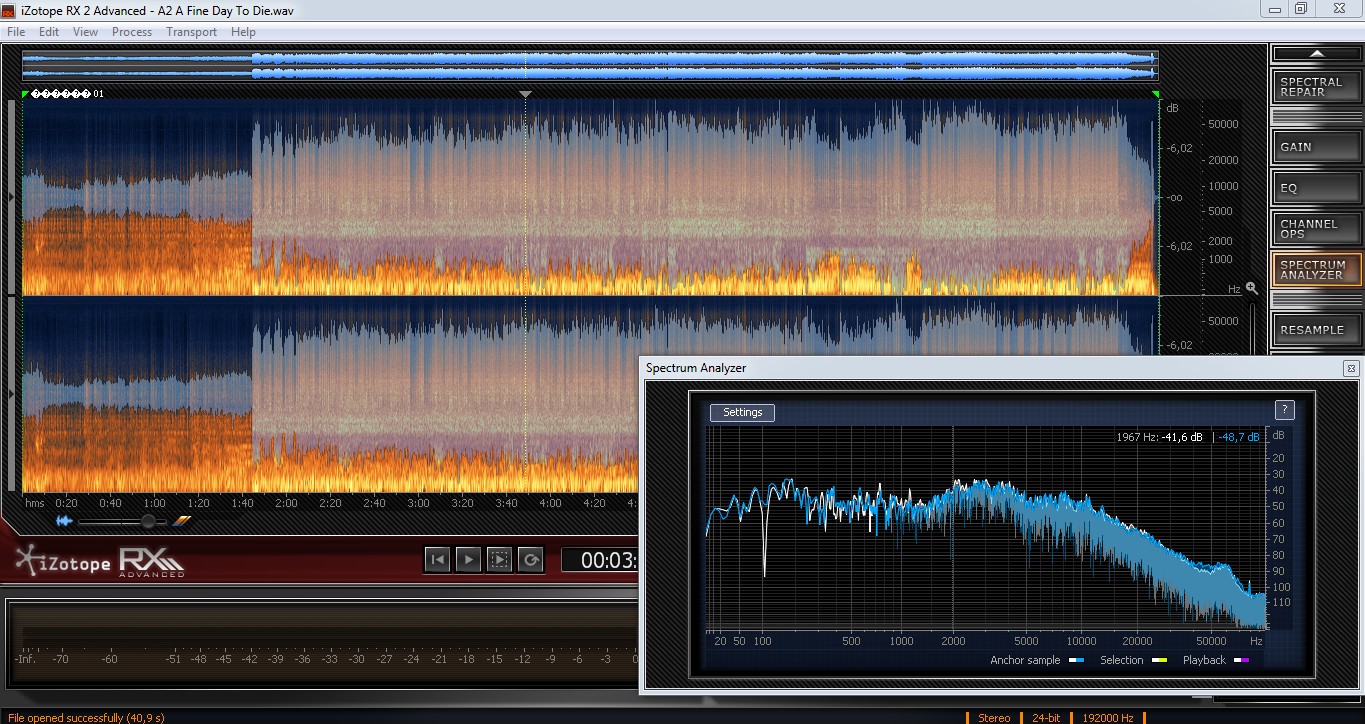The height and width of the screenshot is (724, 1365).
Task: Click the frequency zoom magnifier icon
Action: pos(1250,287)
